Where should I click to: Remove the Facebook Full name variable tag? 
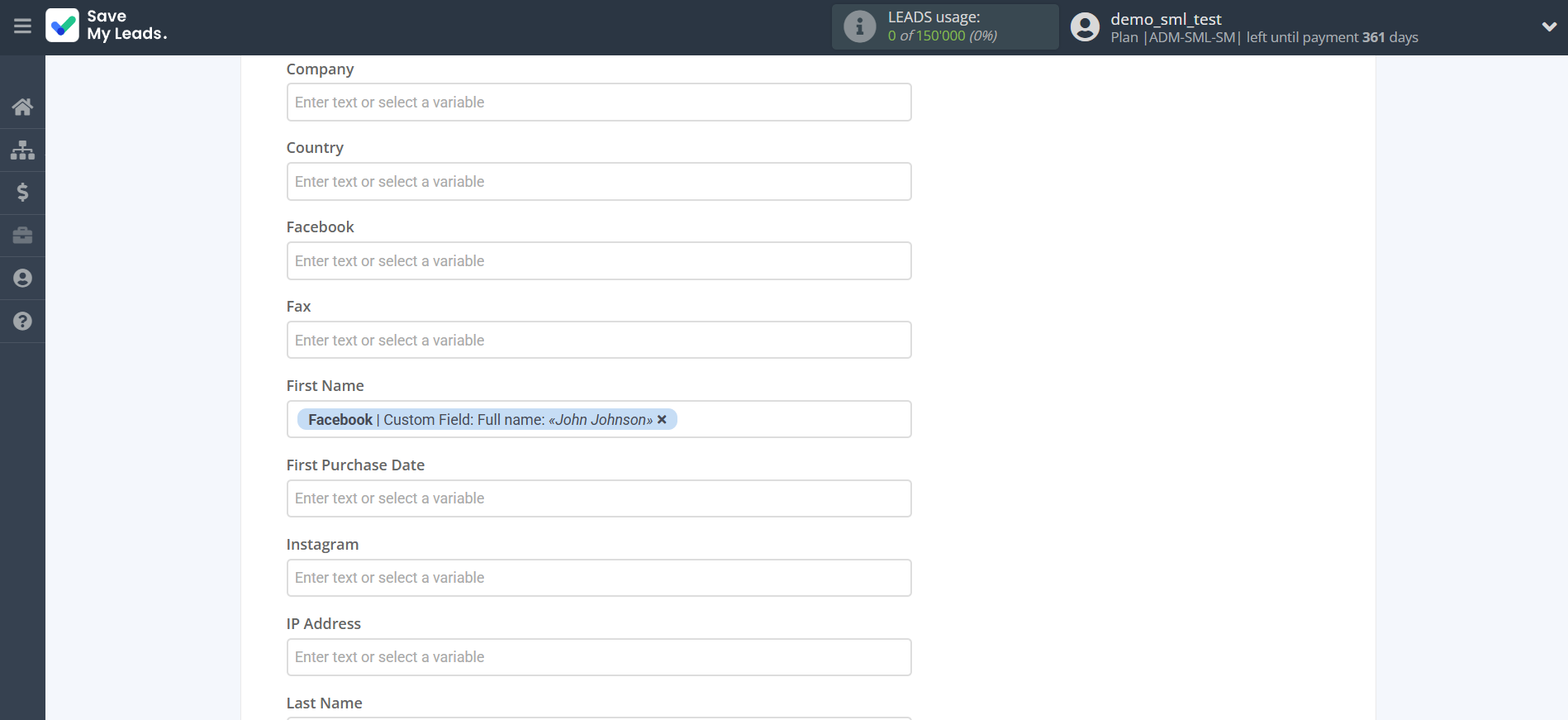(662, 420)
